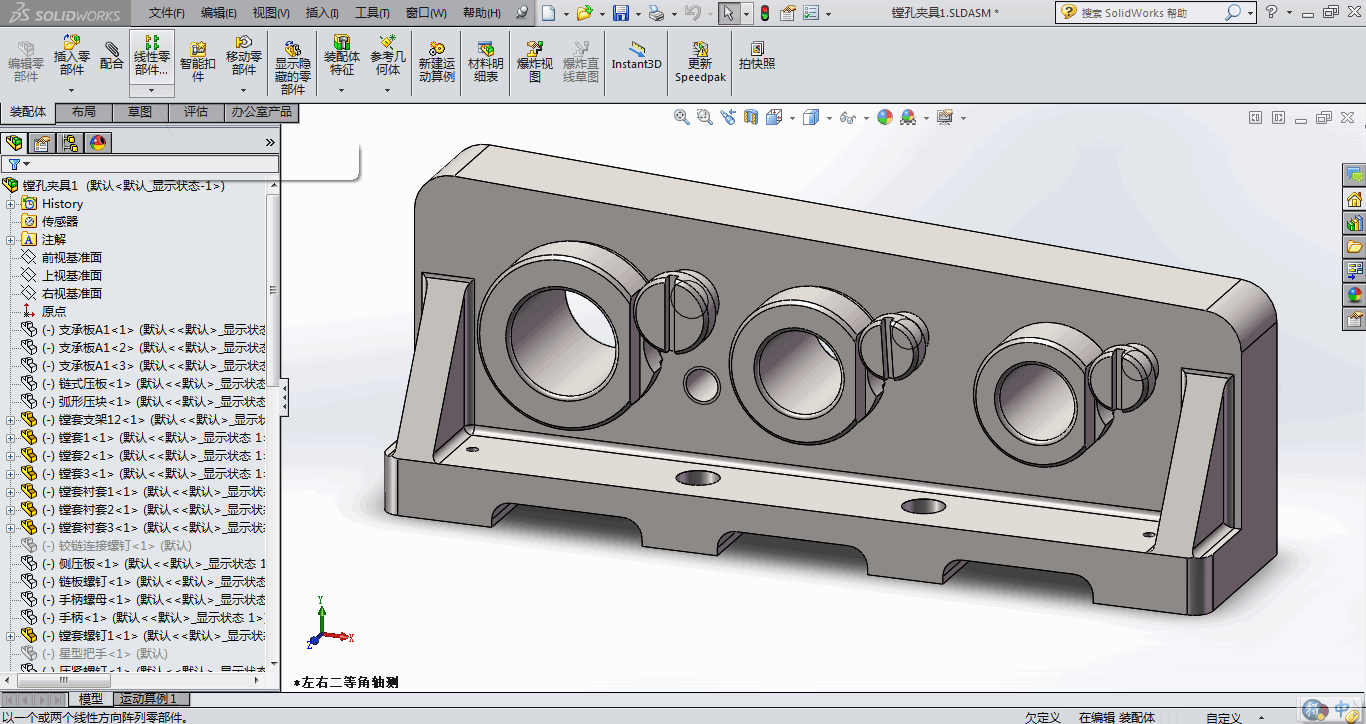Click the Previous View icon
The image size is (1366, 724).
click(x=727, y=117)
